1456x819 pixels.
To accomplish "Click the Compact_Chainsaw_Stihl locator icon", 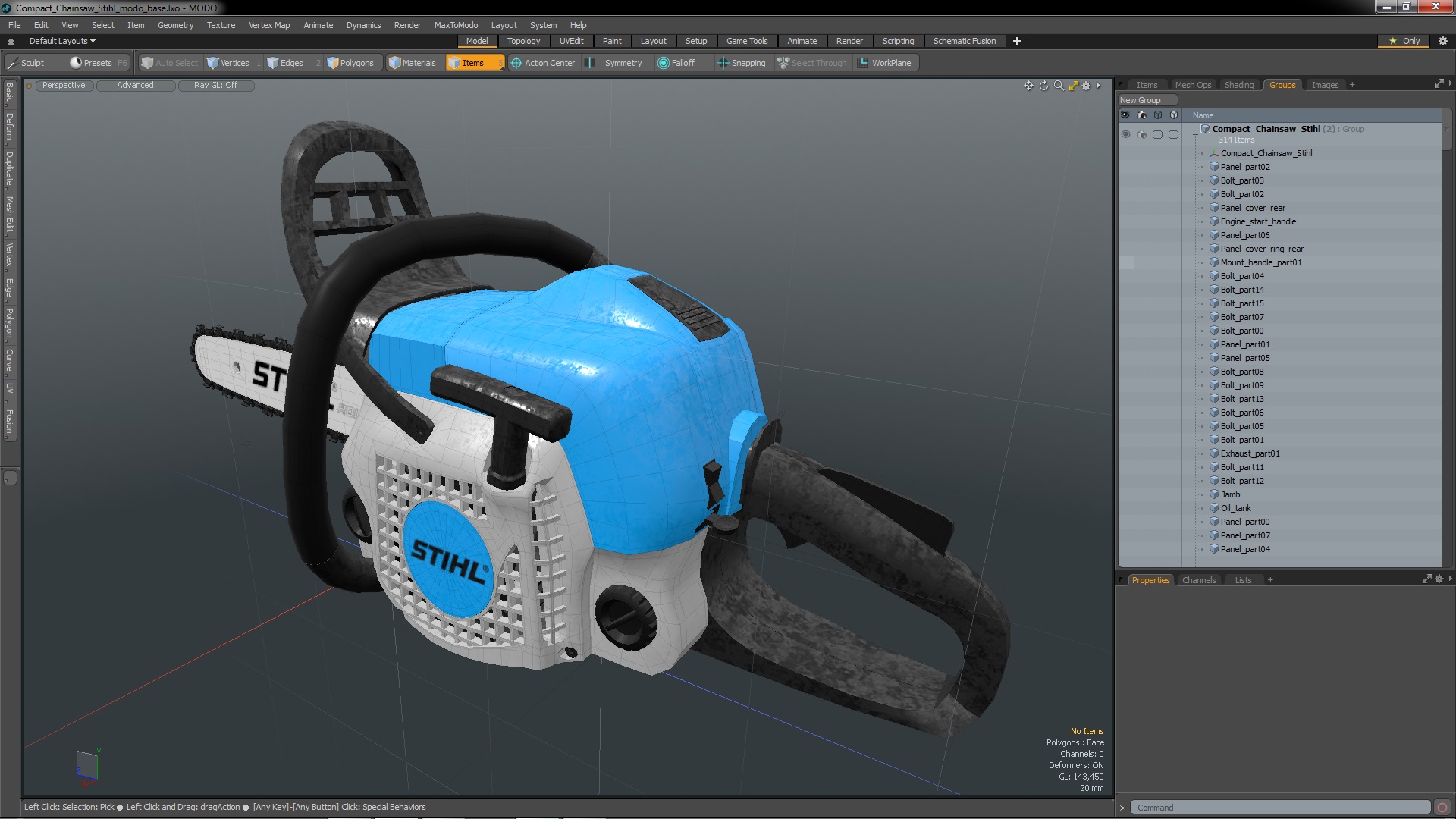I will [1214, 153].
